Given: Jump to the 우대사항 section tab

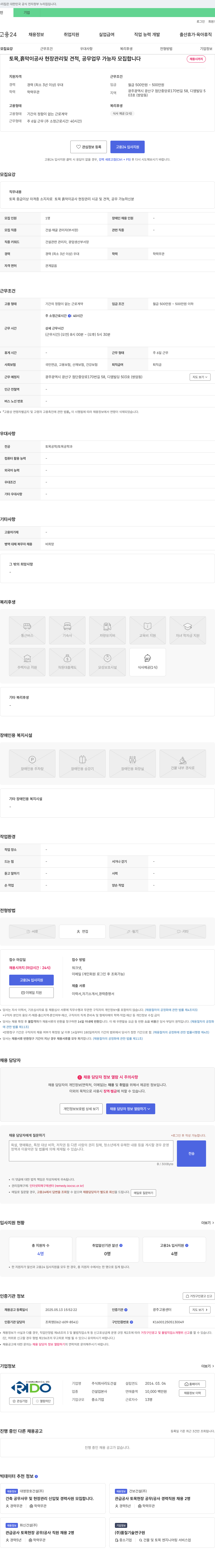Looking at the screenshot, I should coord(86,49).
